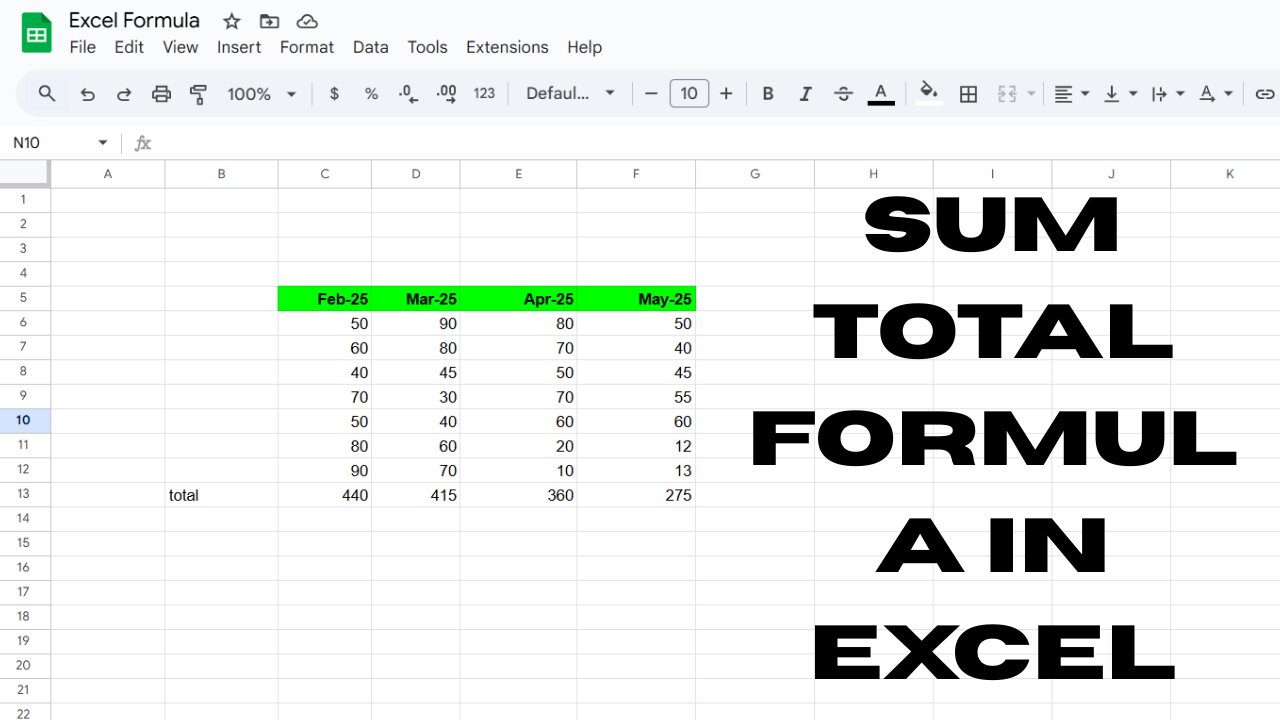
Task: Select the cell with total 275
Action: (636, 494)
